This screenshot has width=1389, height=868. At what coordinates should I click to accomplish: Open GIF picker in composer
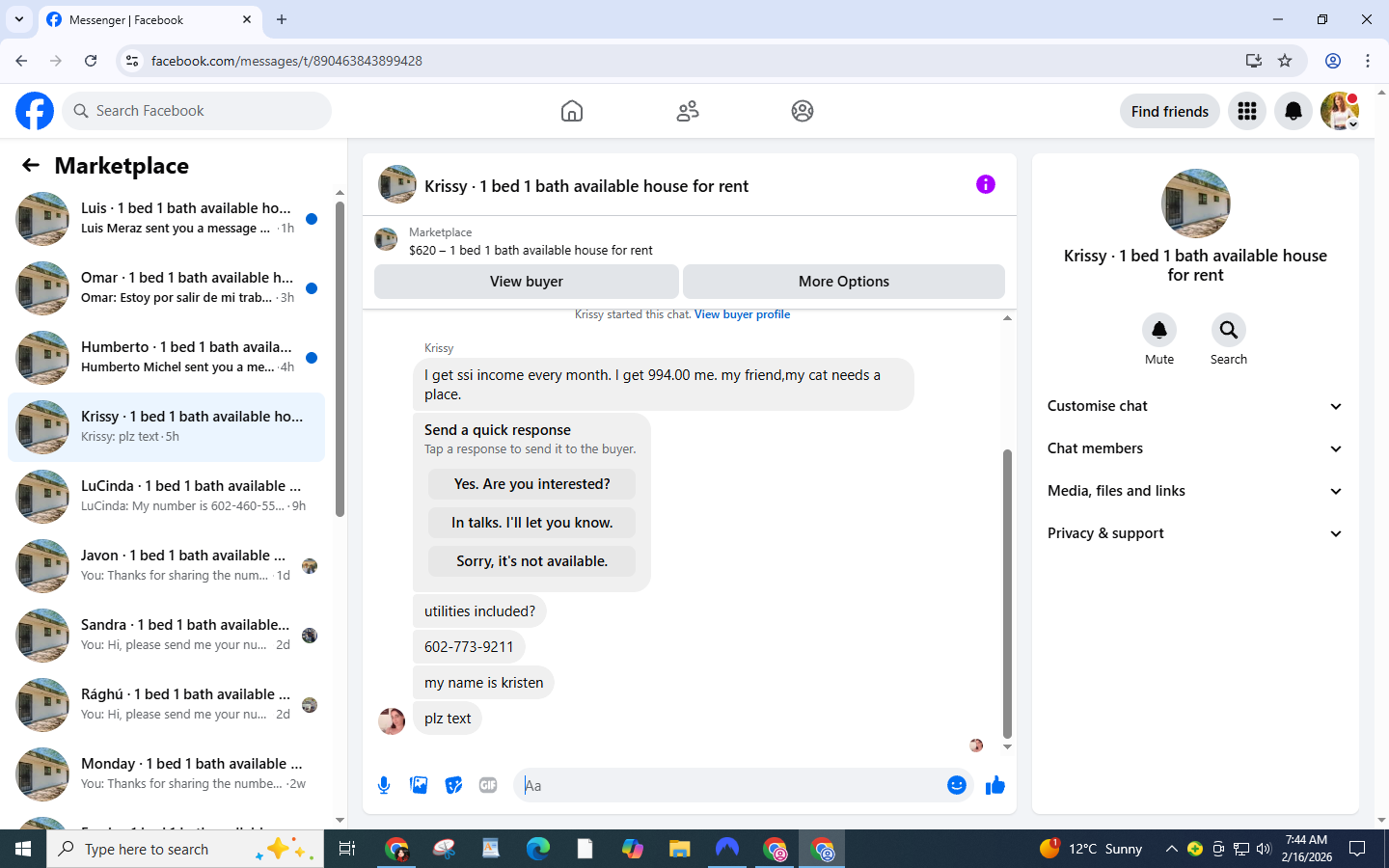pos(488,785)
